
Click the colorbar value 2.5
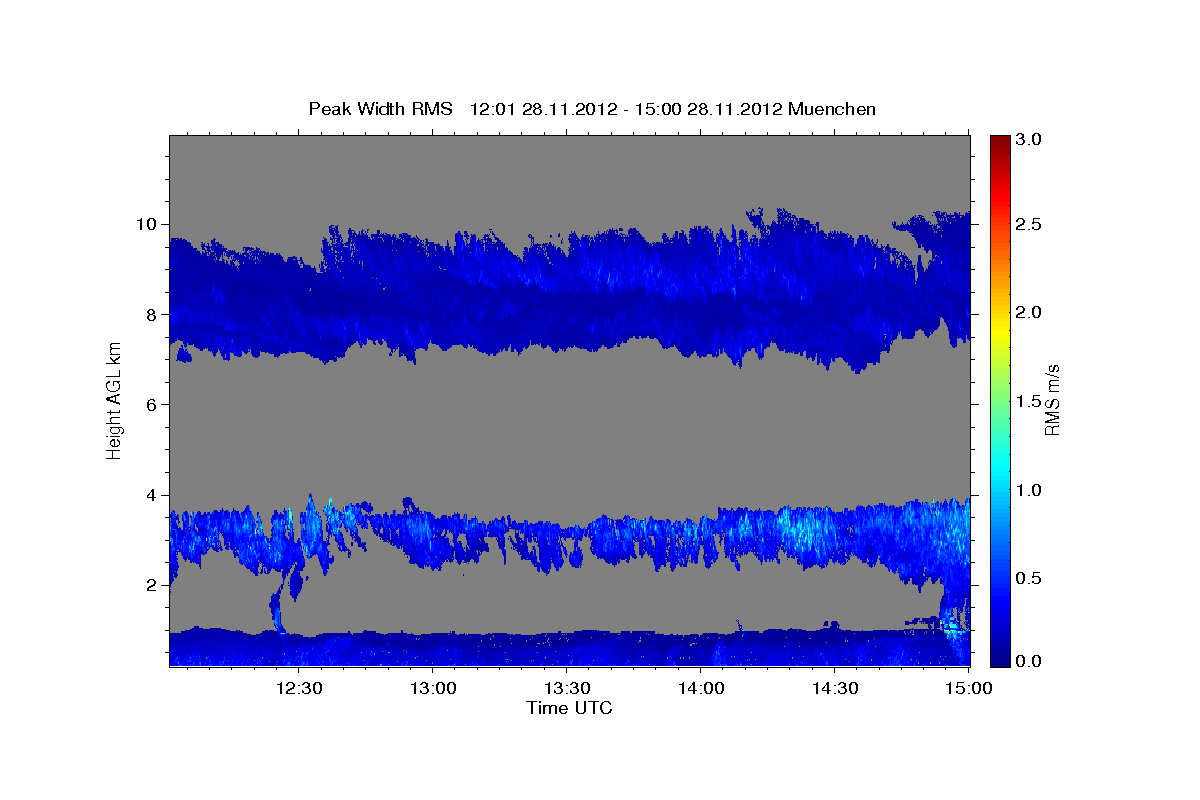click(1029, 224)
